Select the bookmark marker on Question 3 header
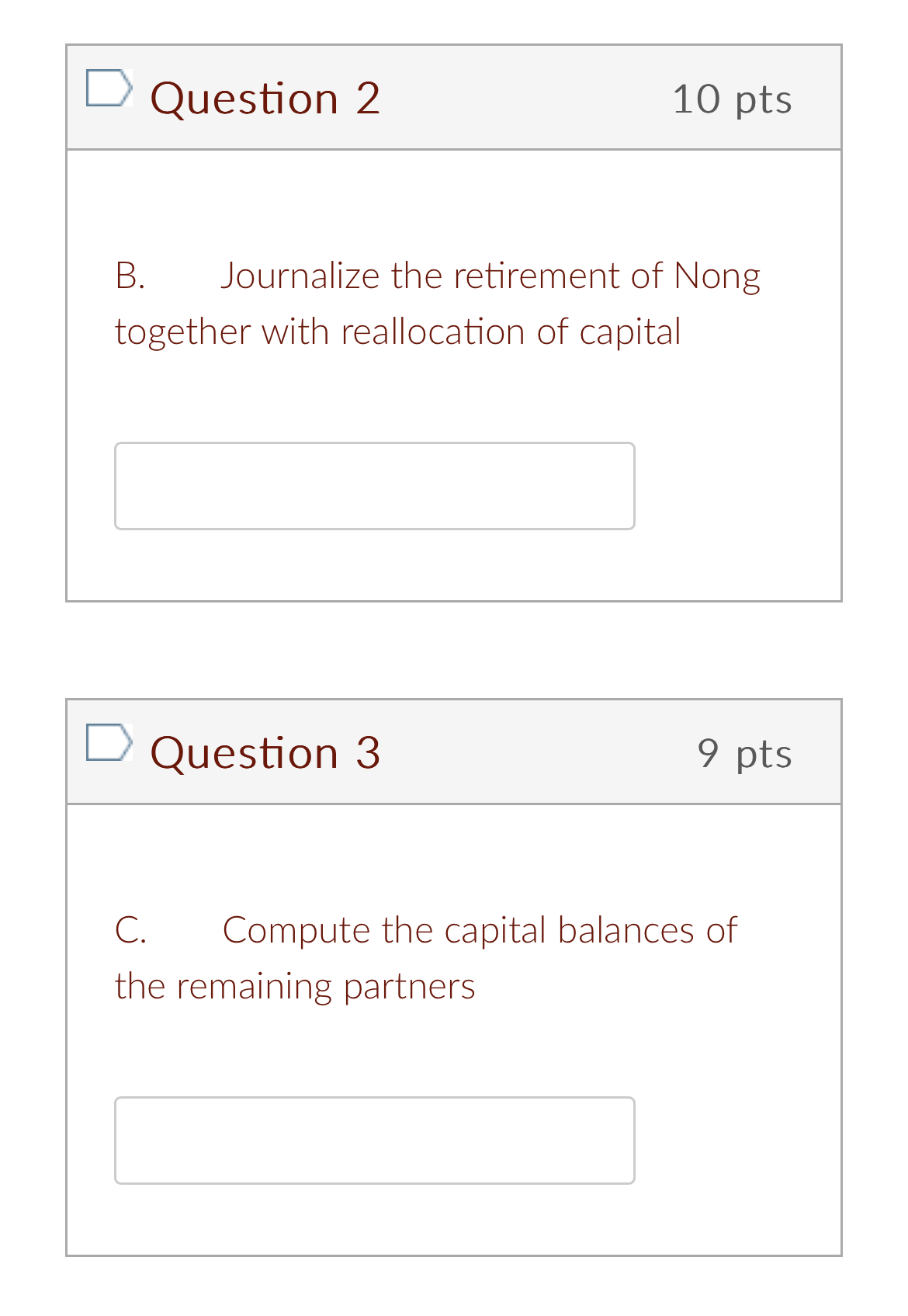 coord(110,743)
